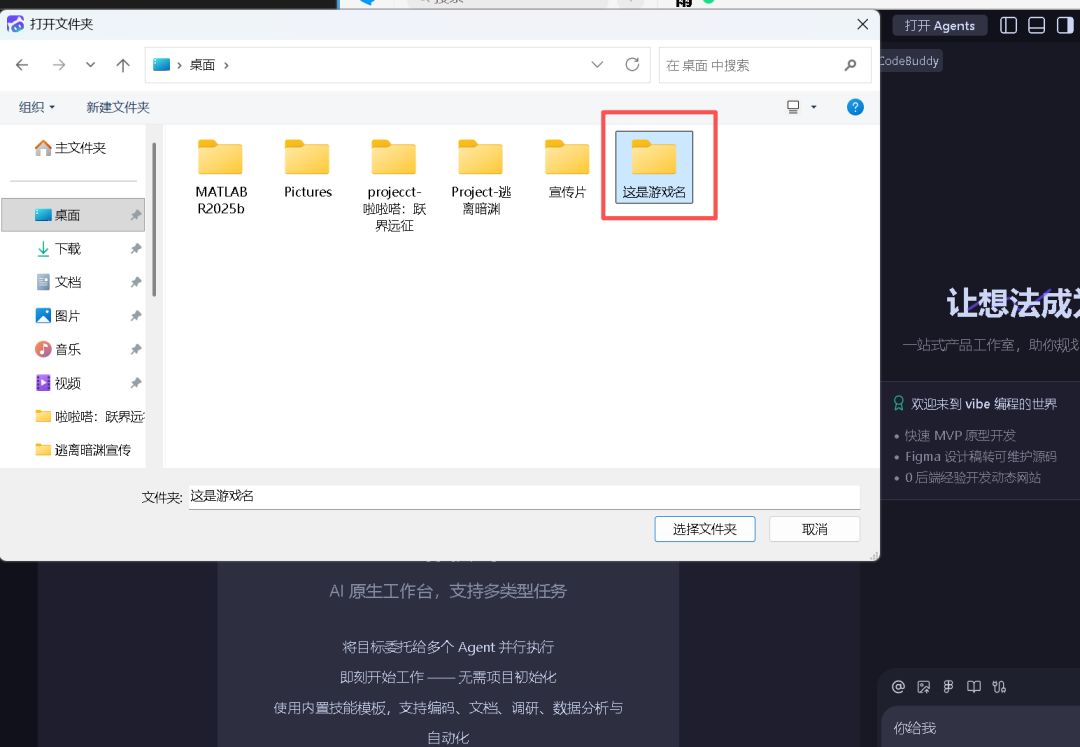Select the Pictures folder
The image size is (1080, 747).
pyautogui.click(x=308, y=169)
